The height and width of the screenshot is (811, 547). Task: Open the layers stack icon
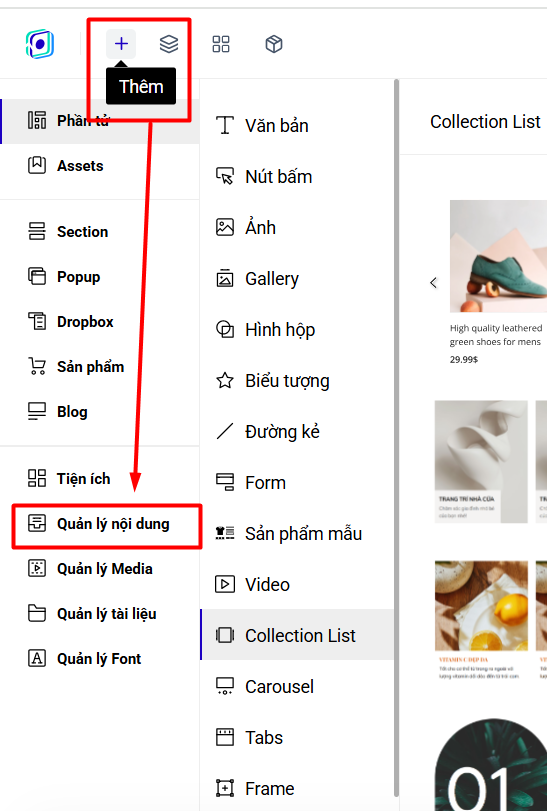tap(169, 44)
